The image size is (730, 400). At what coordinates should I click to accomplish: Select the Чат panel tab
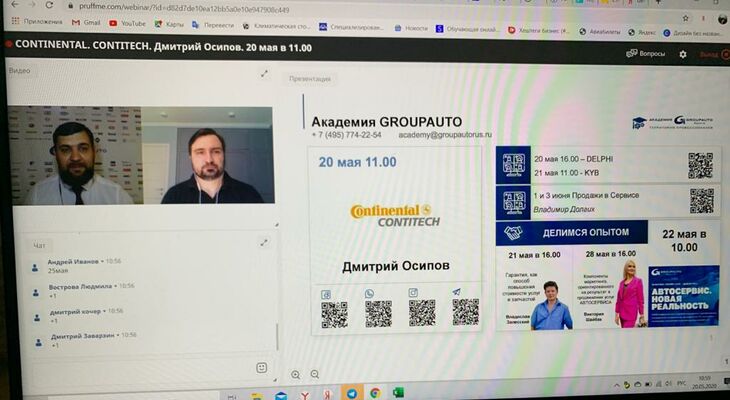click(40, 245)
